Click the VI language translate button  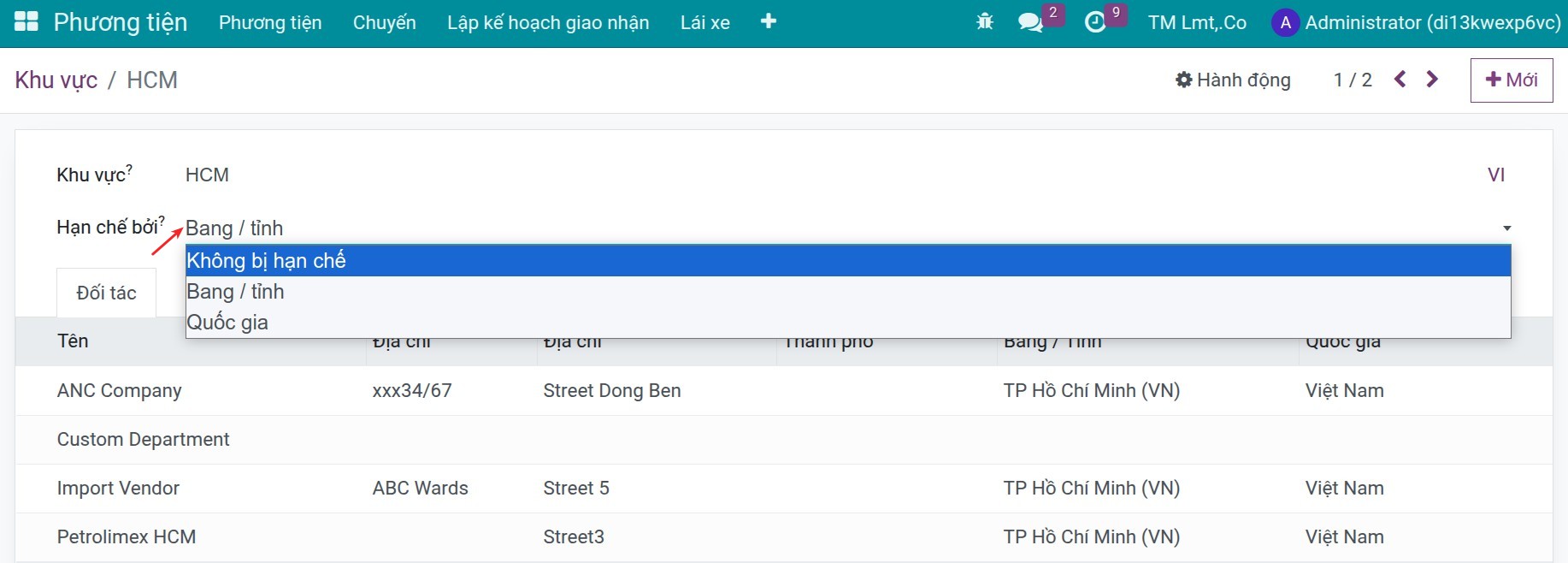coord(1496,175)
